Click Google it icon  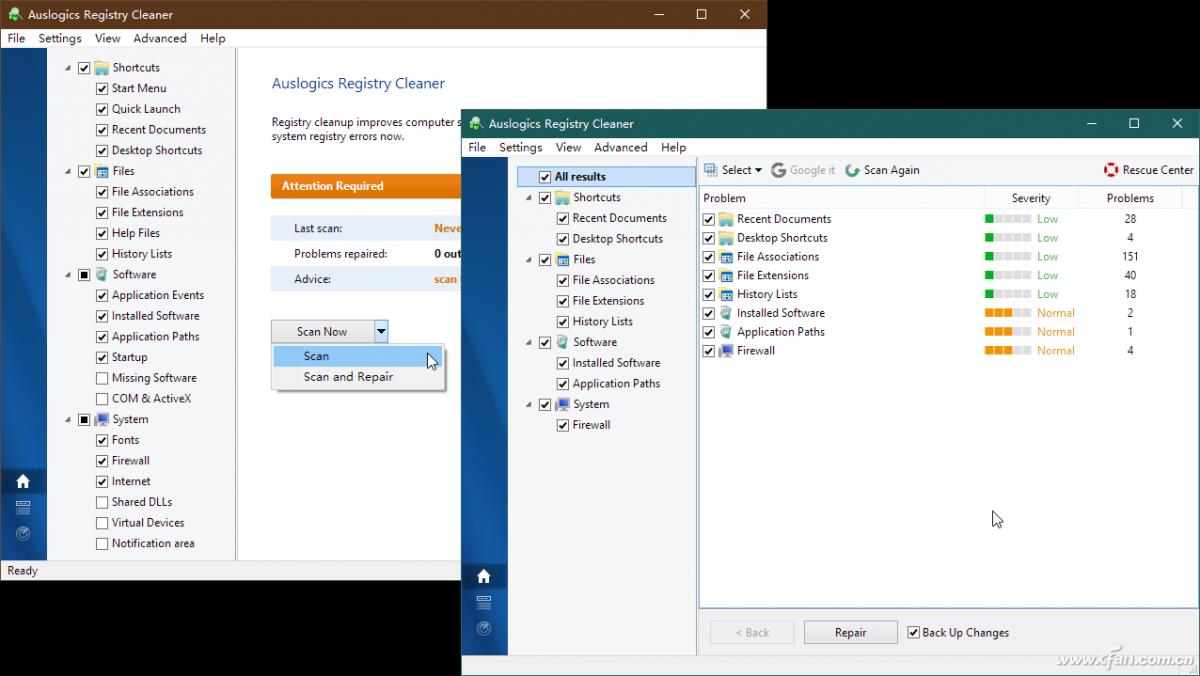(778, 170)
